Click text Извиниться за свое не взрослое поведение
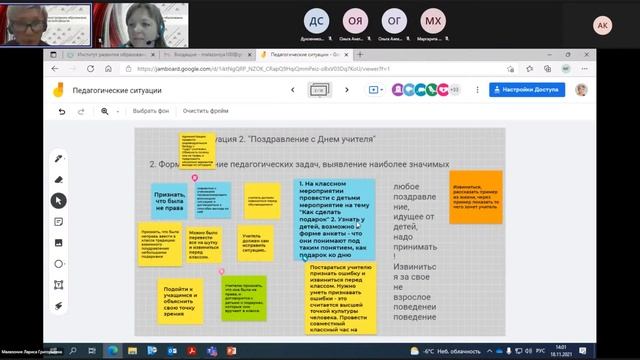 pos(415,292)
